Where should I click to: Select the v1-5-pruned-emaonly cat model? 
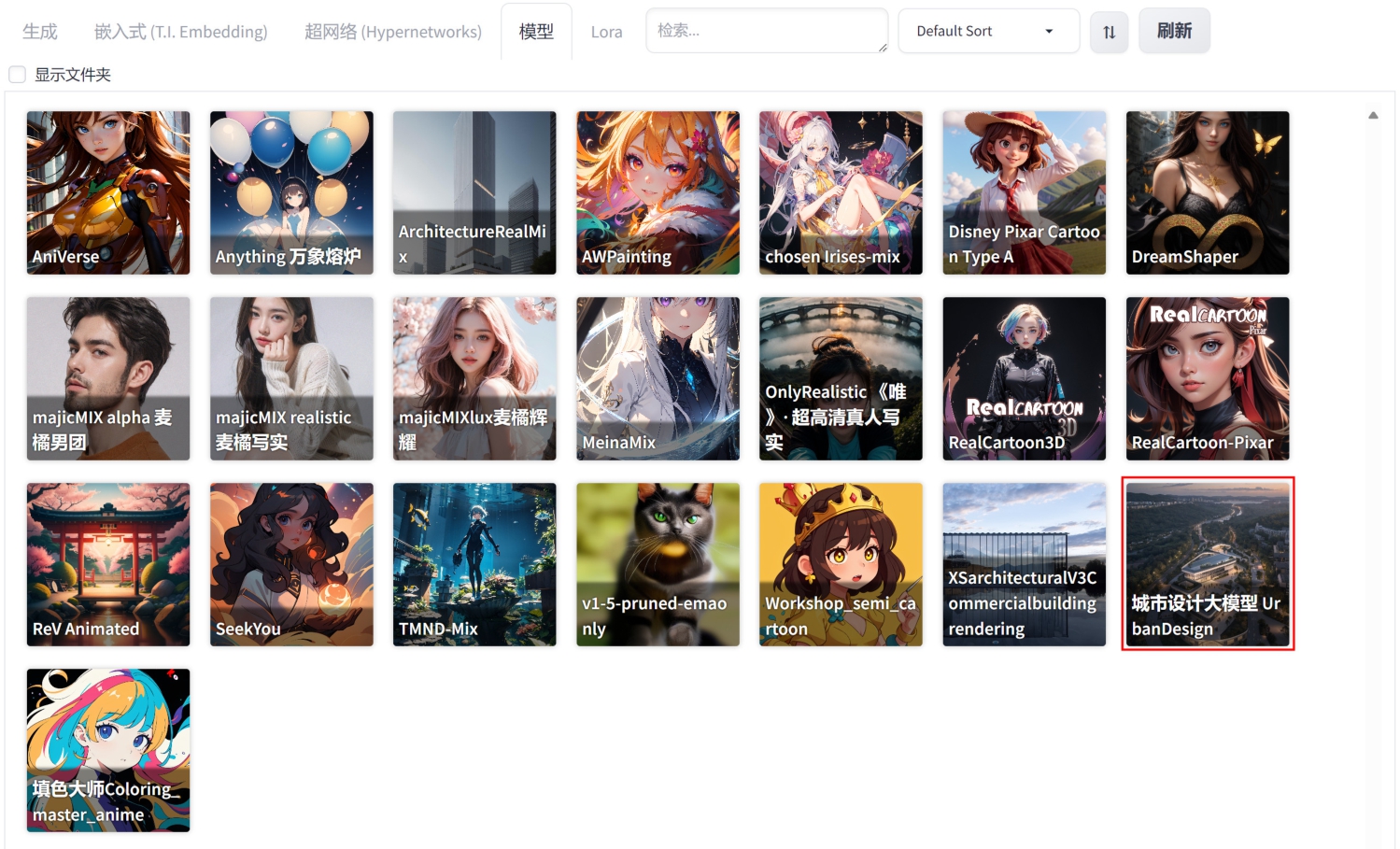click(x=658, y=564)
